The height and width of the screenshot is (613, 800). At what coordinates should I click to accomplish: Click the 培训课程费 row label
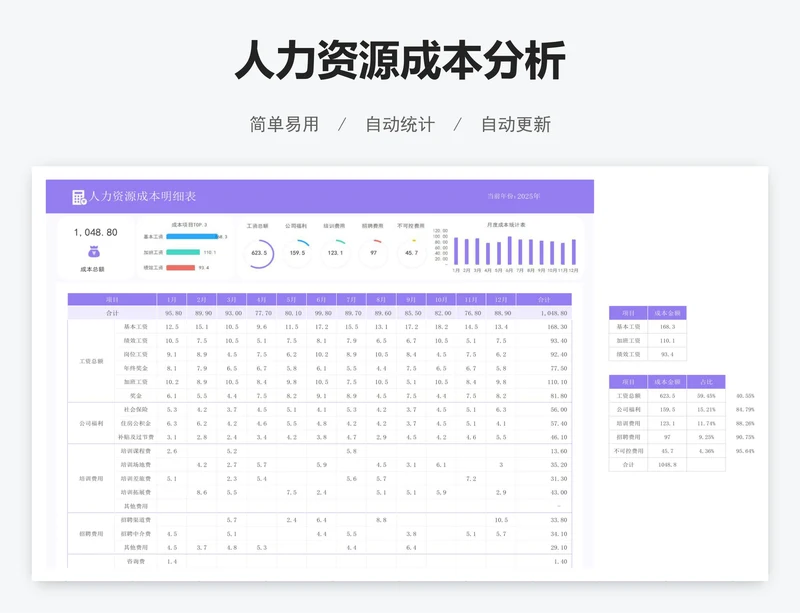(x=136, y=451)
